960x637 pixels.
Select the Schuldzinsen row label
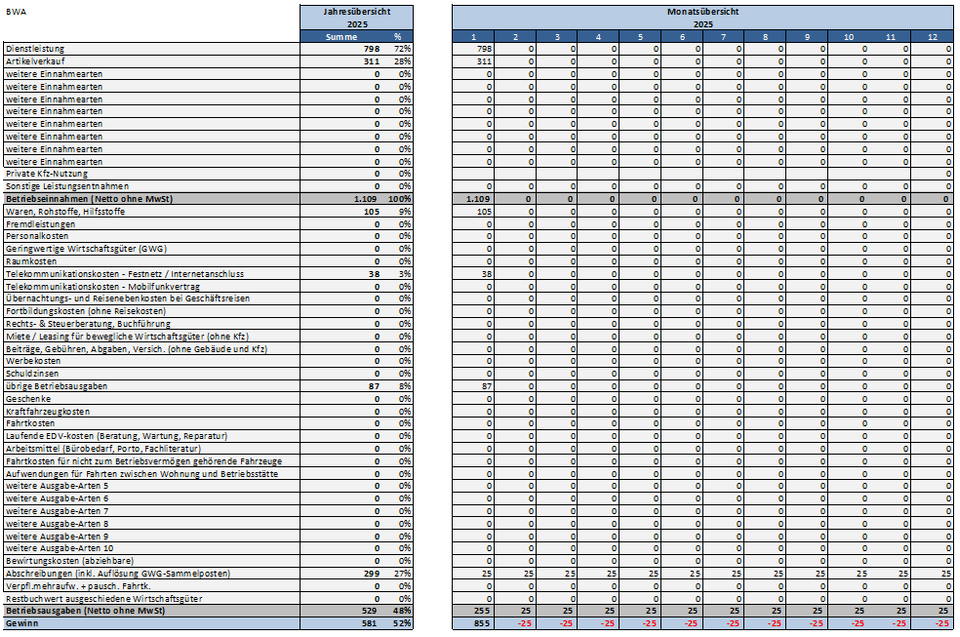click(x=32, y=374)
